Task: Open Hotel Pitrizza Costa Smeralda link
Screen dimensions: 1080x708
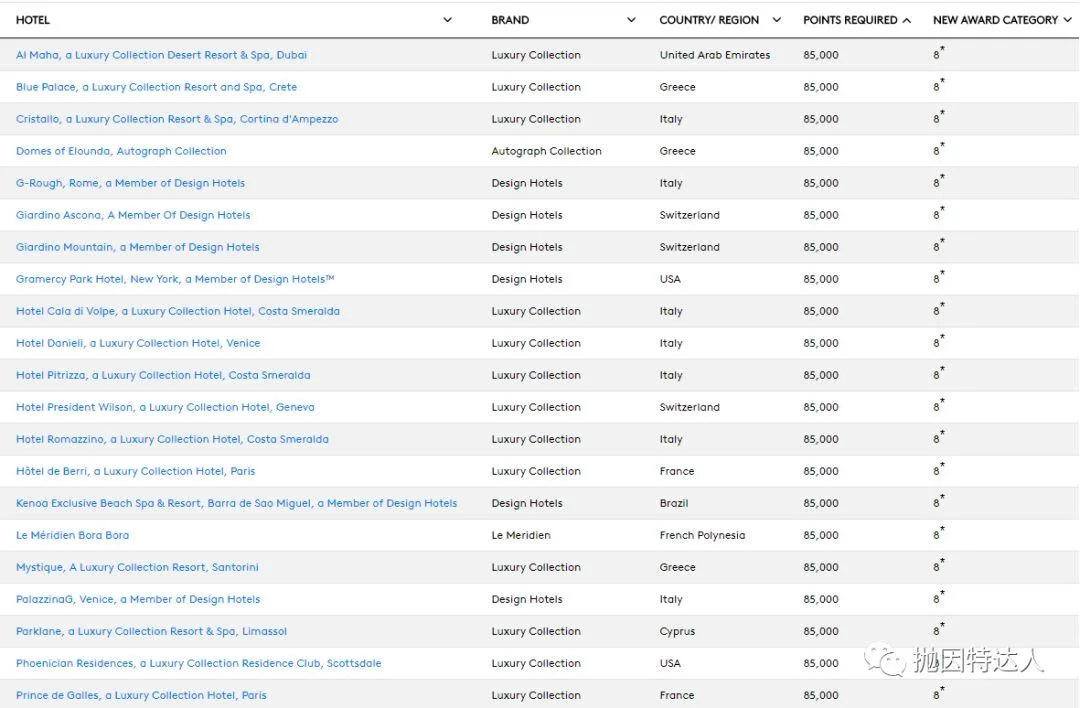Action: [163, 375]
